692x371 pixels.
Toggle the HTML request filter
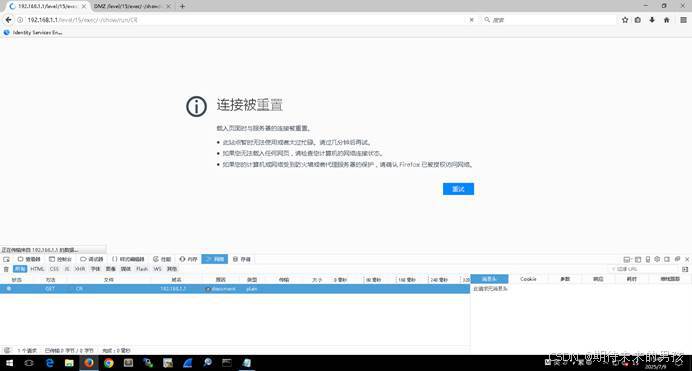tap(38, 269)
